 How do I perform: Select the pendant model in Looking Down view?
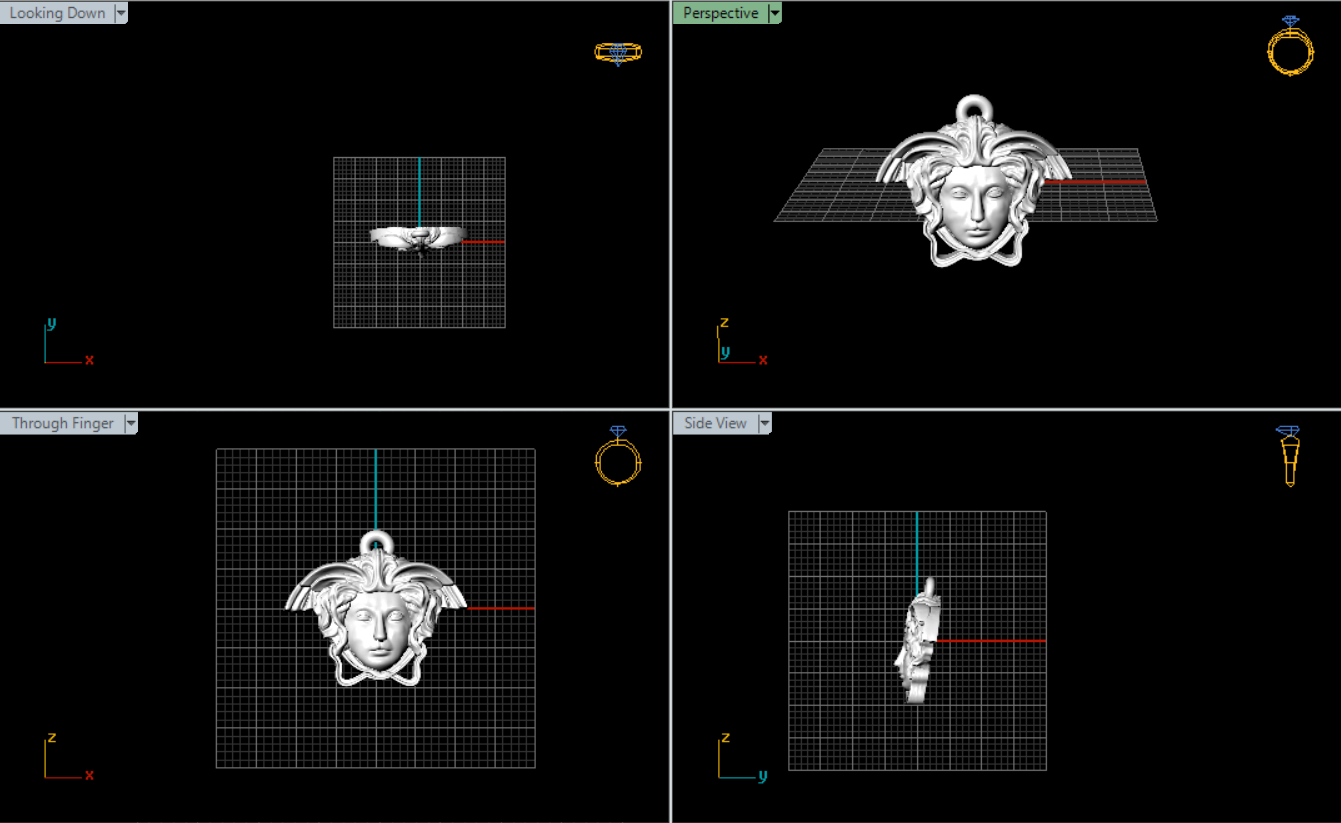[417, 237]
